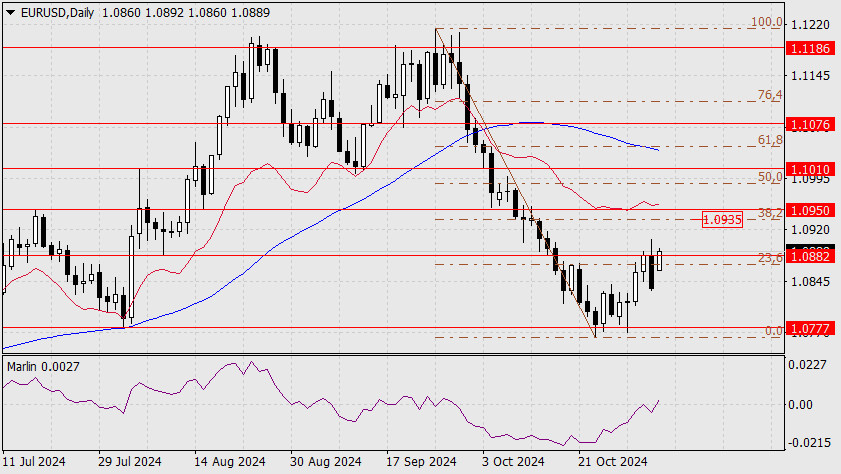This screenshot has width=841, height=474.
Task: Click the 30 Aug 2024 date label
Action: [x=326, y=462]
